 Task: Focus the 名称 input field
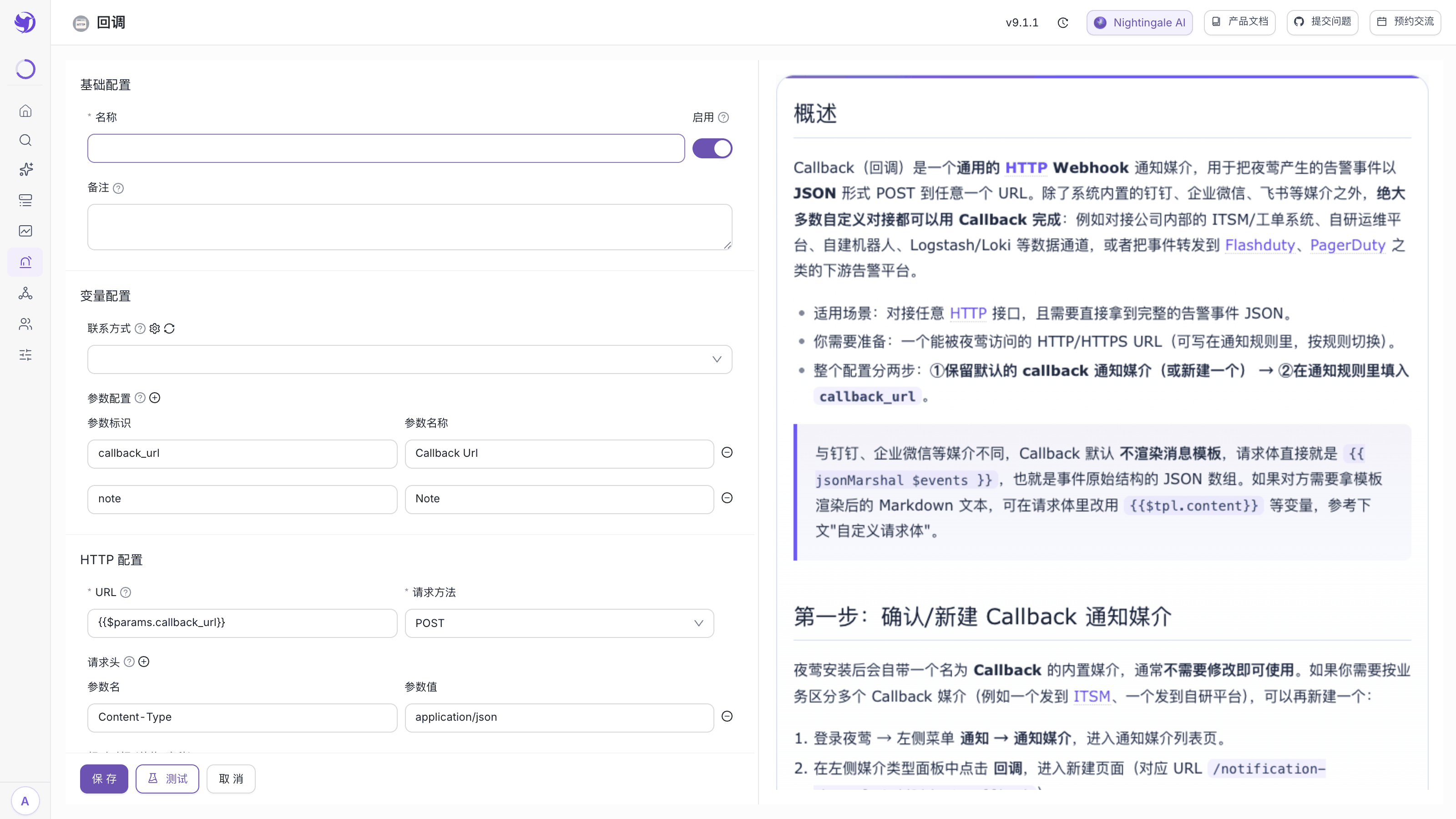point(386,149)
